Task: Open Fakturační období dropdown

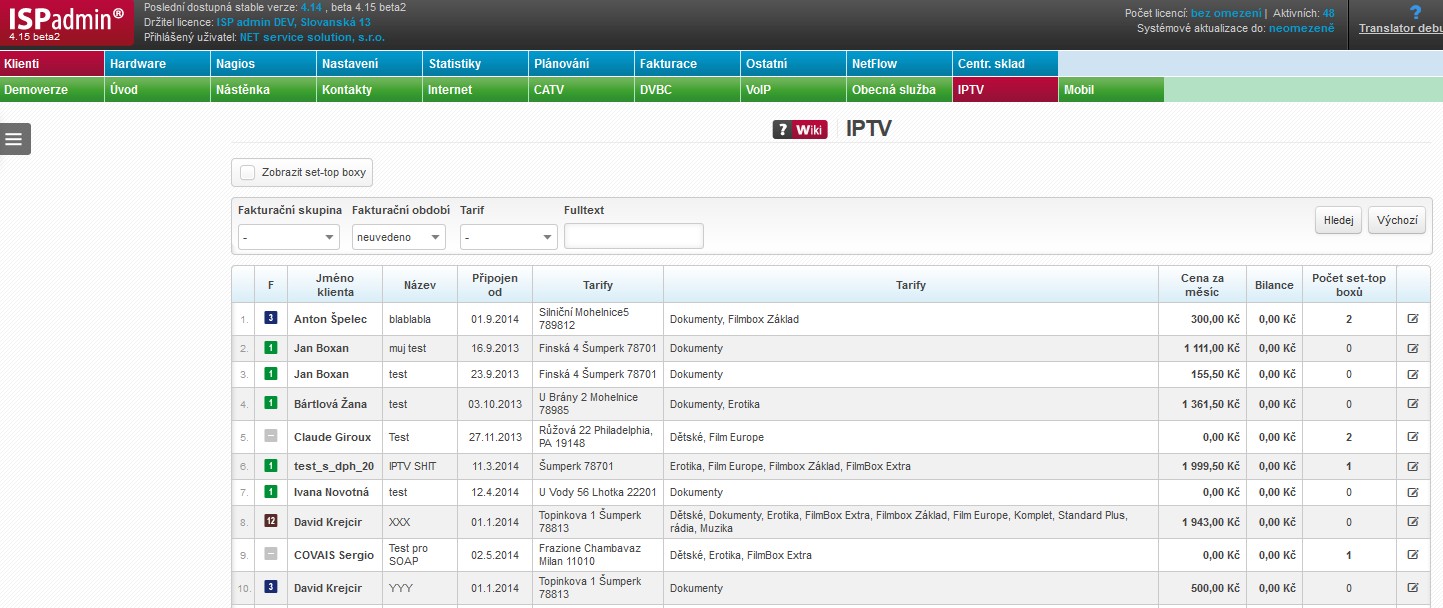Action: [399, 237]
